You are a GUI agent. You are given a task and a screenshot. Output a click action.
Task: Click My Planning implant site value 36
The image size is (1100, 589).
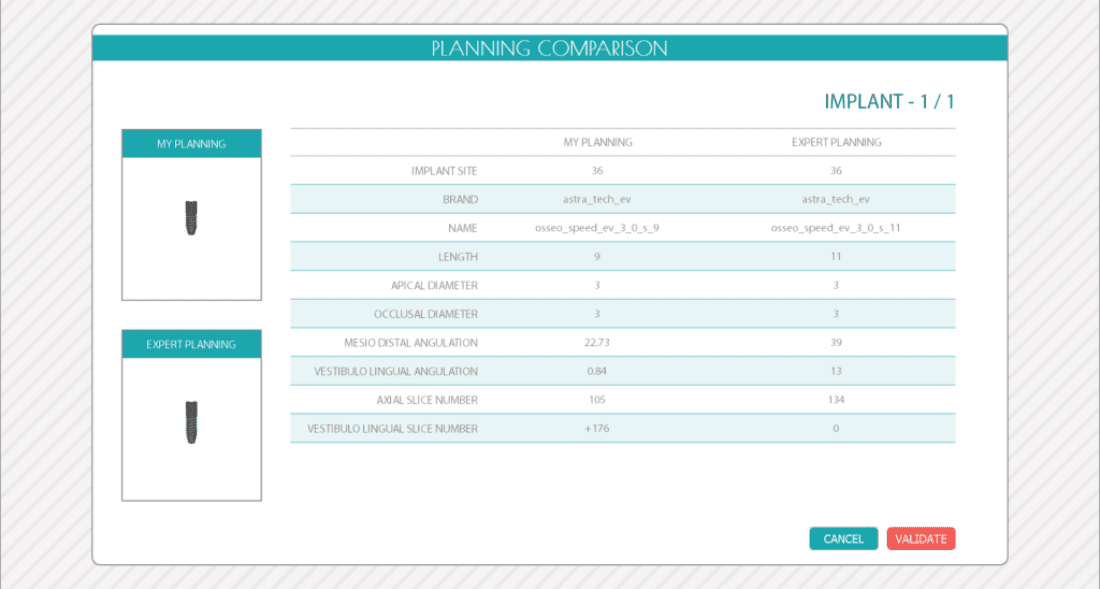tap(597, 171)
